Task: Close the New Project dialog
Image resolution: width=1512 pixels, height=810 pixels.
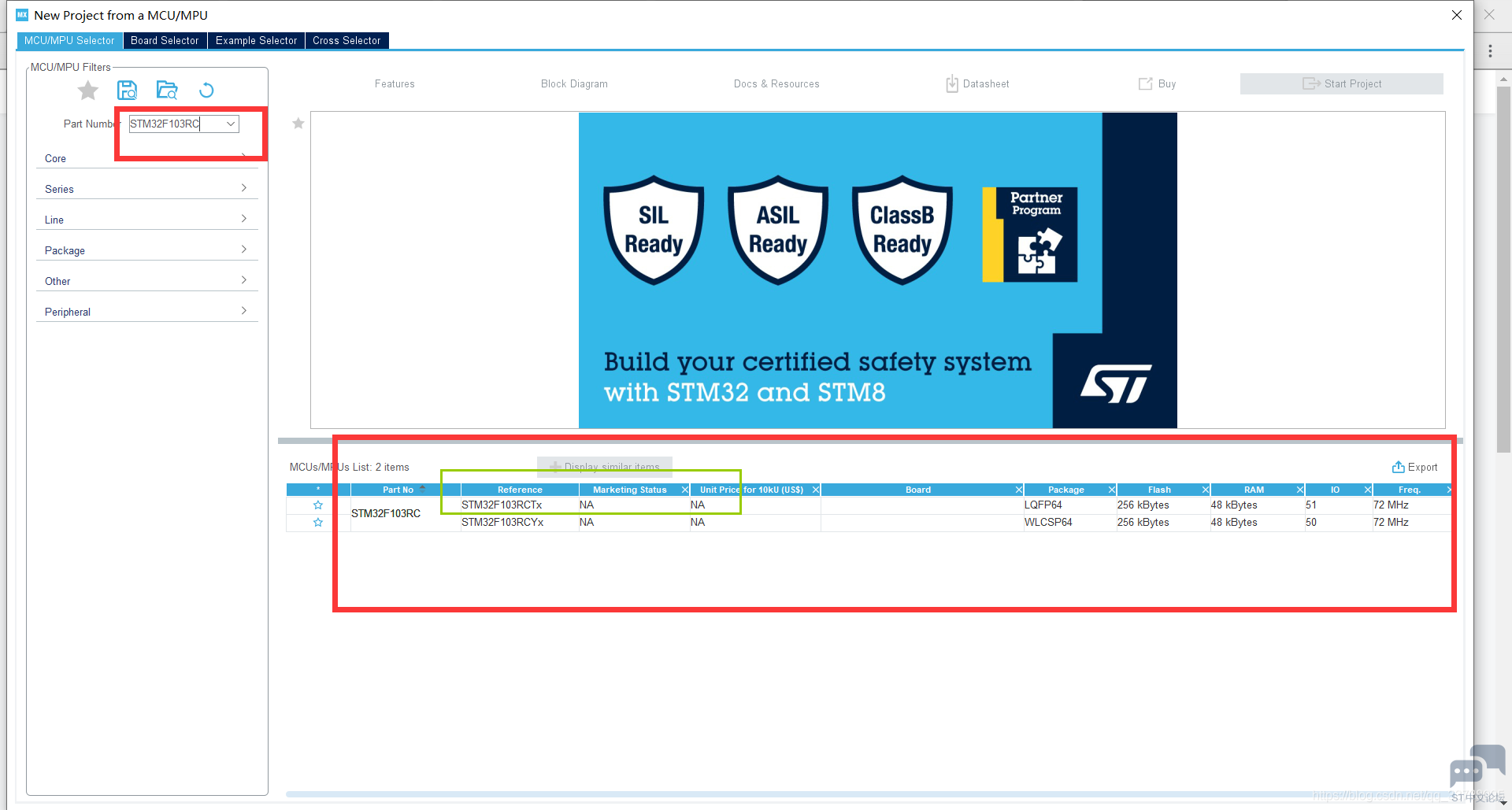Action: pyautogui.click(x=1456, y=15)
